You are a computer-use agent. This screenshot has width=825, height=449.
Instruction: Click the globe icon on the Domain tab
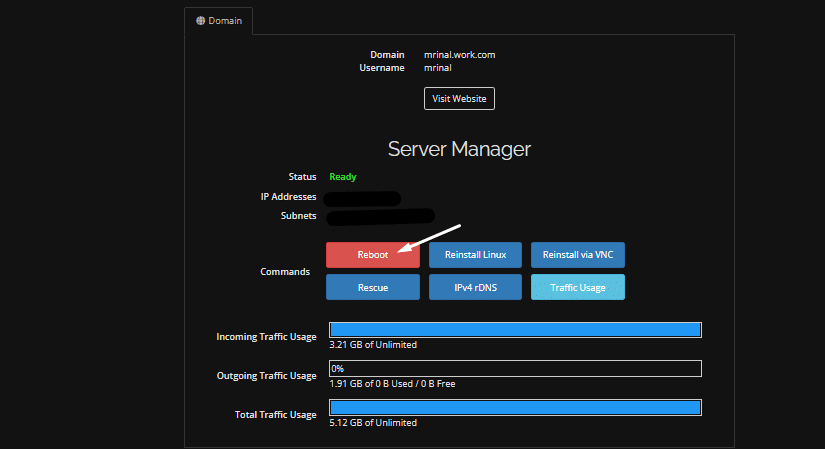point(200,20)
